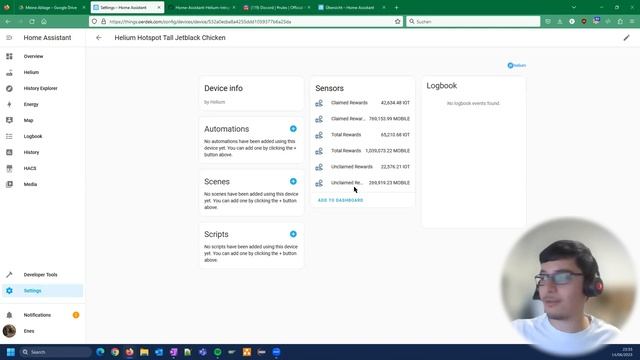640x360 pixels.
Task: Open Outlook from taskbar
Action: (159, 352)
